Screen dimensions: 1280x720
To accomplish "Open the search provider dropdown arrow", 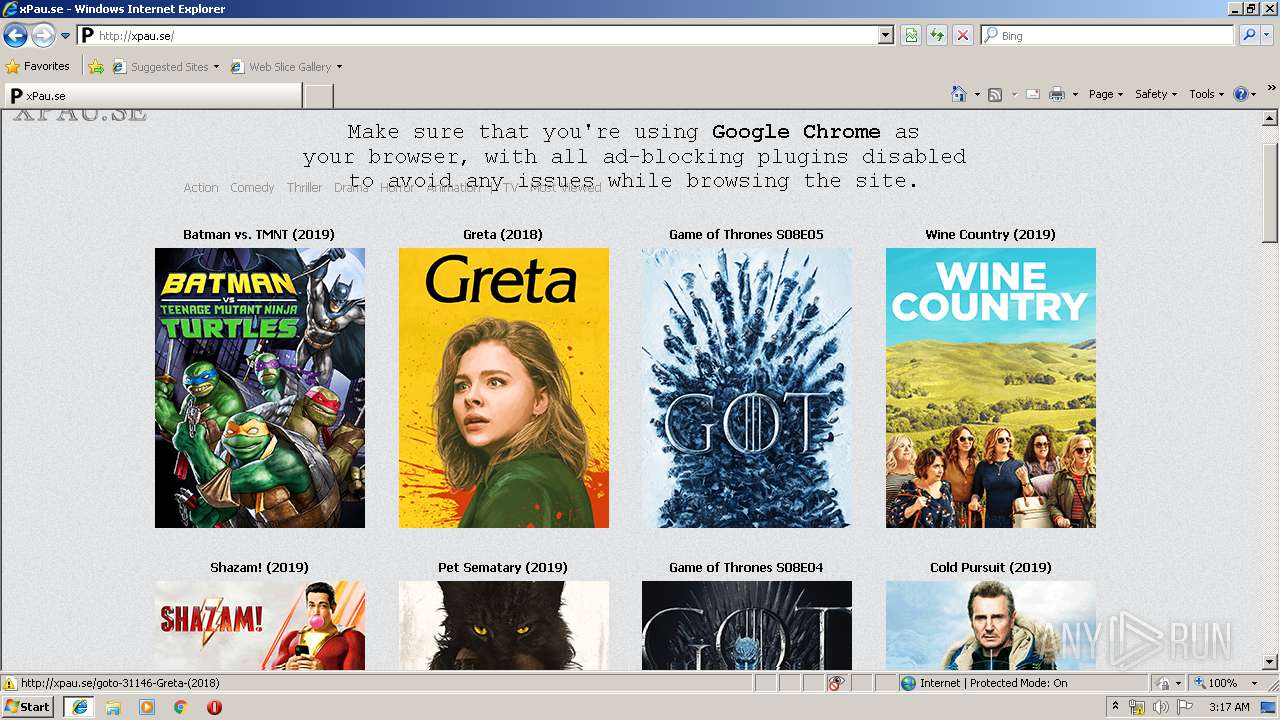I will [x=1267, y=35].
